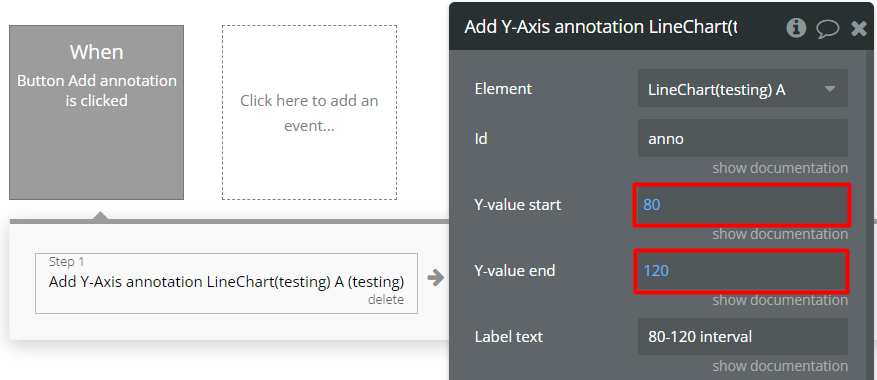This screenshot has height=380, width=877.
Task: Select the Button Add annotation is clicked event
Action: coord(96,112)
